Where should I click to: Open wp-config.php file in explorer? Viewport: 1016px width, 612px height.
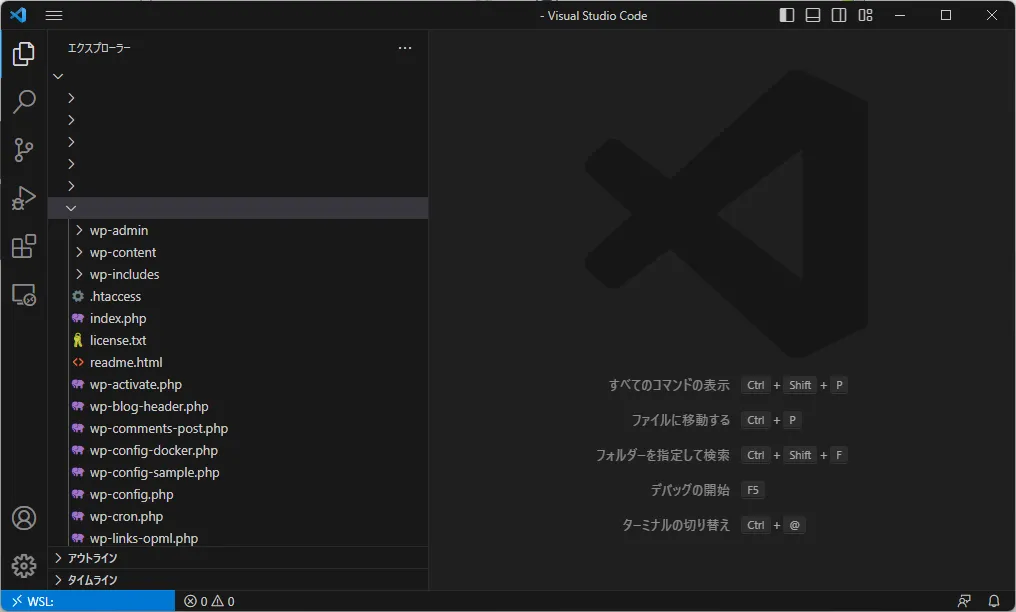(x=131, y=494)
